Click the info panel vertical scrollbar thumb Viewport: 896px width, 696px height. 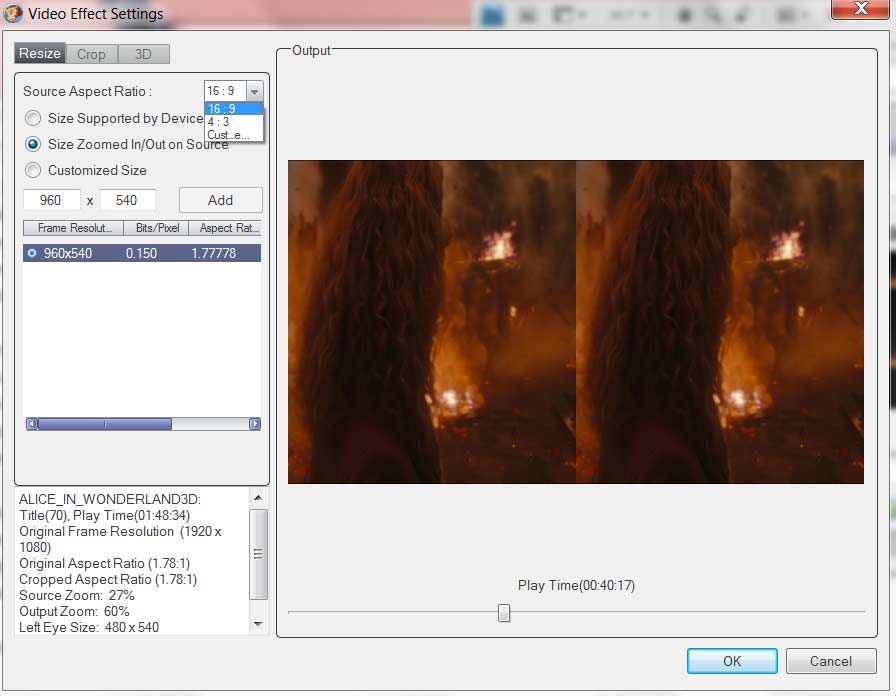pyautogui.click(x=258, y=554)
